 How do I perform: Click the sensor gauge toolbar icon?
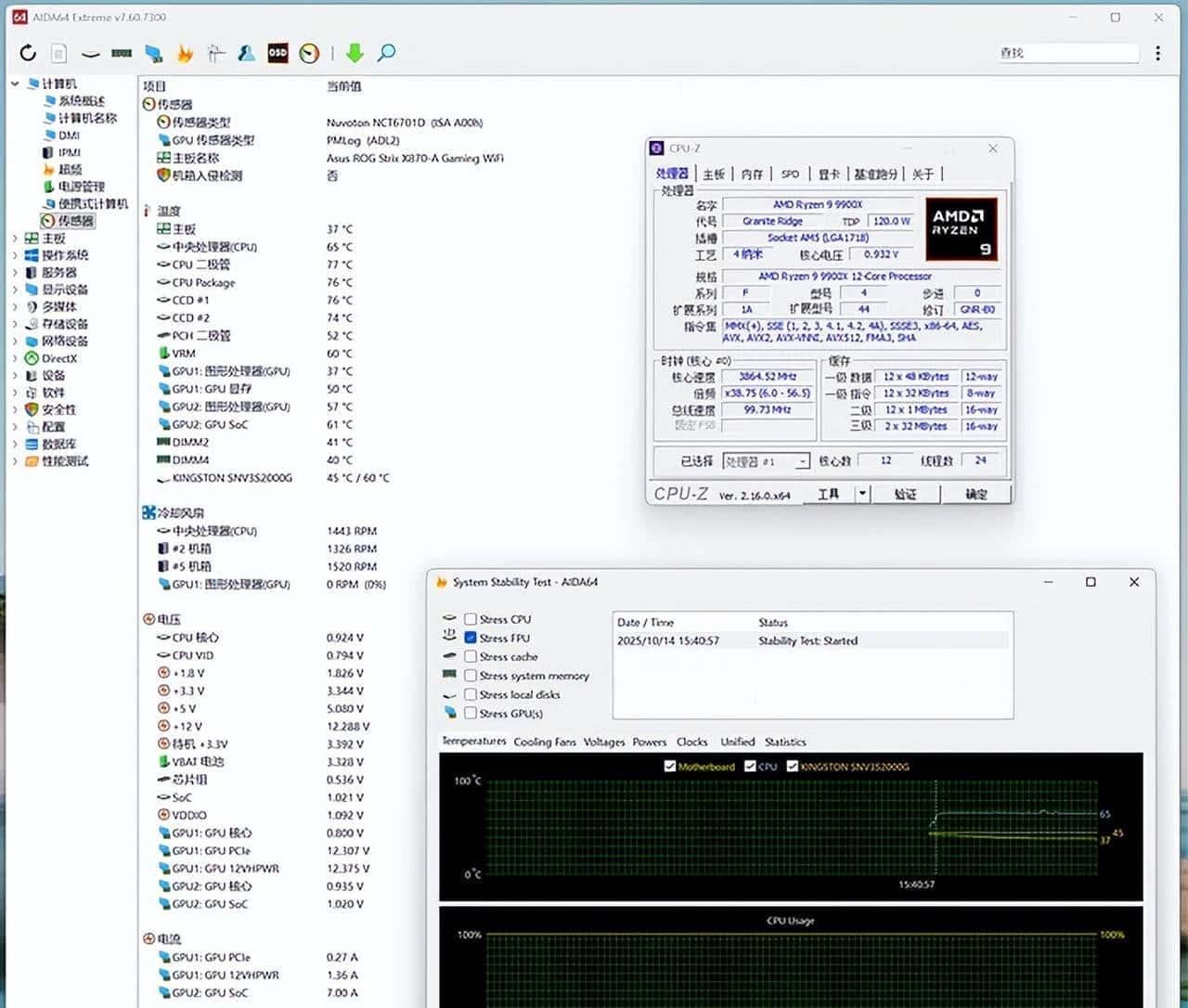point(309,54)
